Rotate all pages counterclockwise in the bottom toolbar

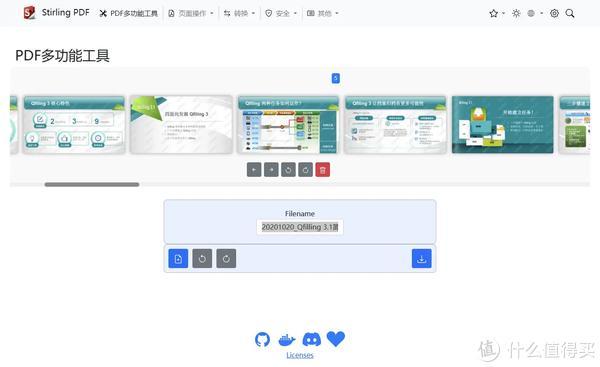(202, 259)
